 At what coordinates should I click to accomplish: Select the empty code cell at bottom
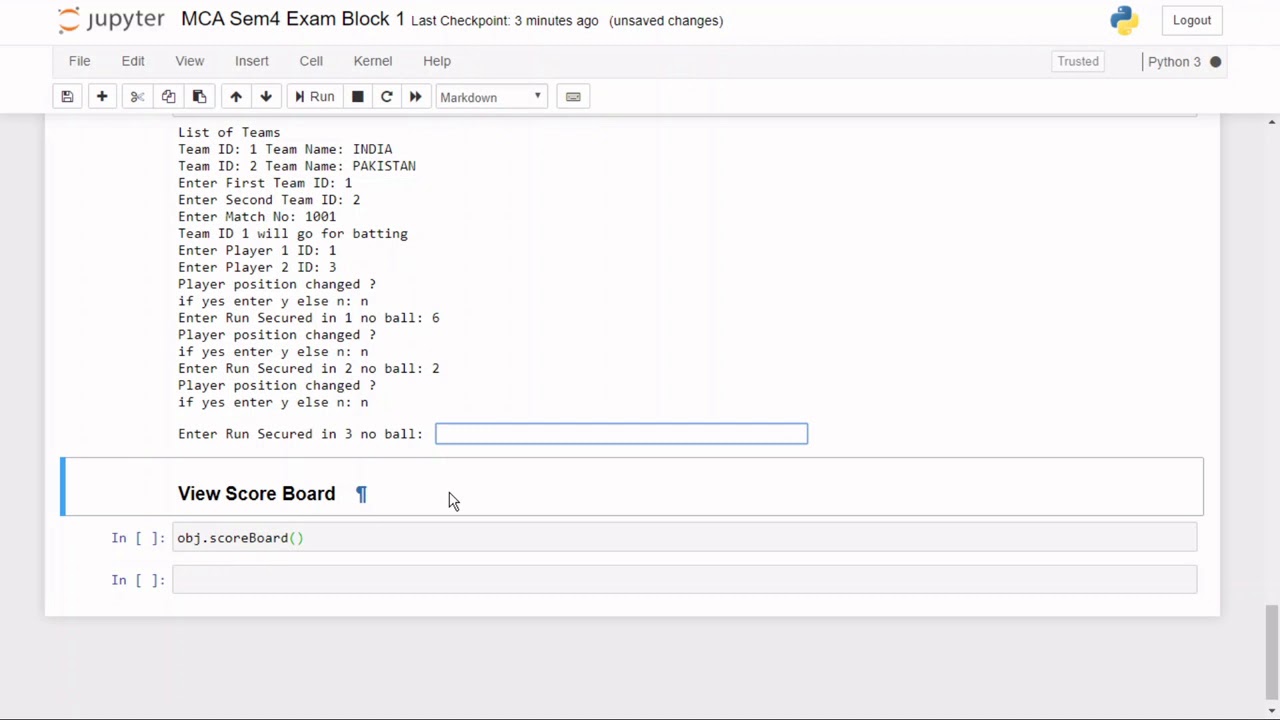pos(684,580)
